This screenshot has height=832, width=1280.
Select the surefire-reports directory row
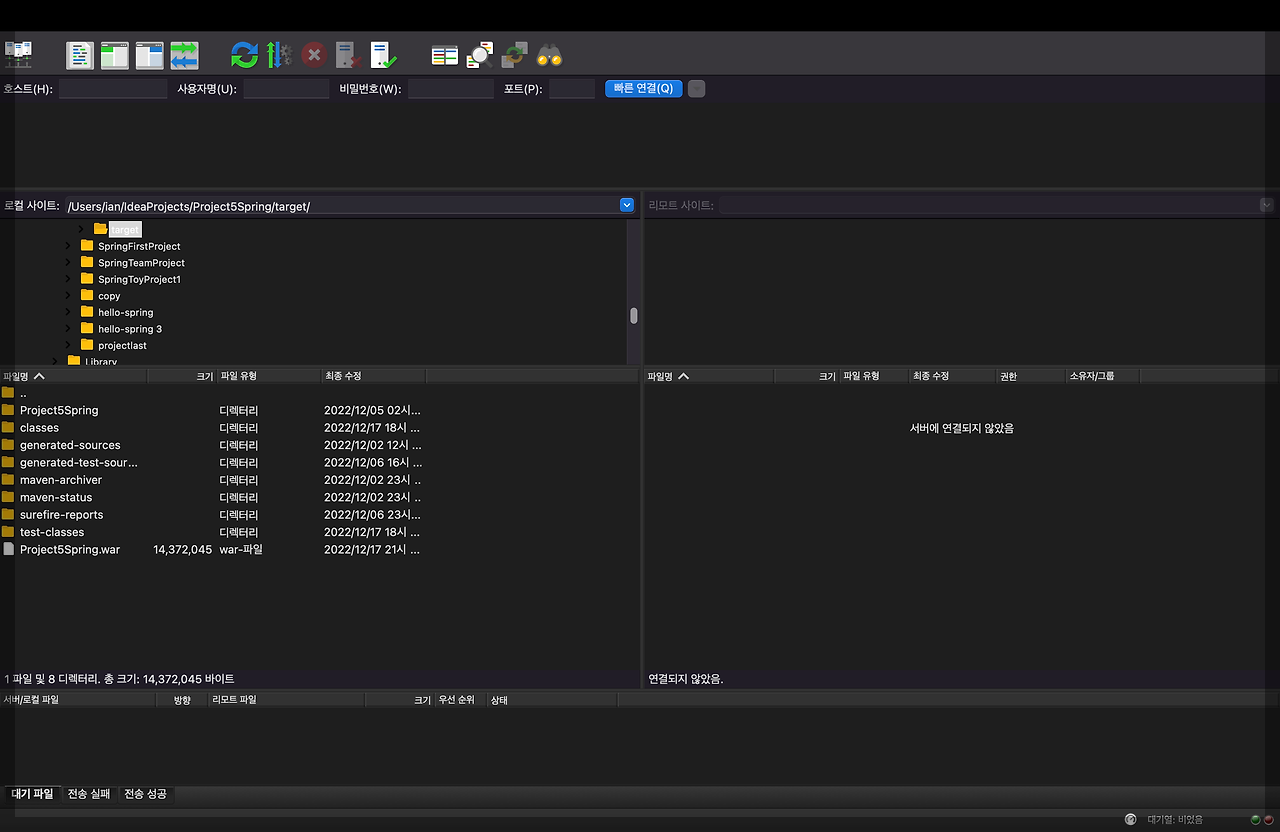(213, 514)
